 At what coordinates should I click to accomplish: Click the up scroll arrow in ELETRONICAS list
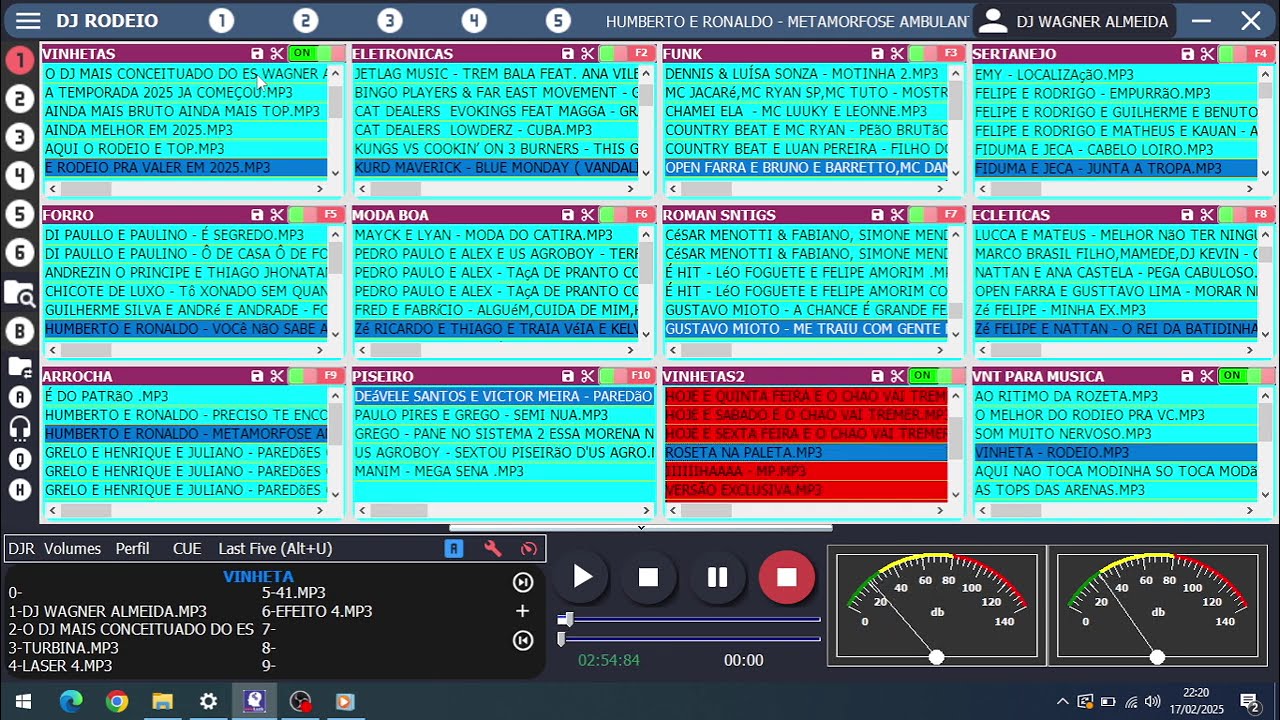[645, 73]
